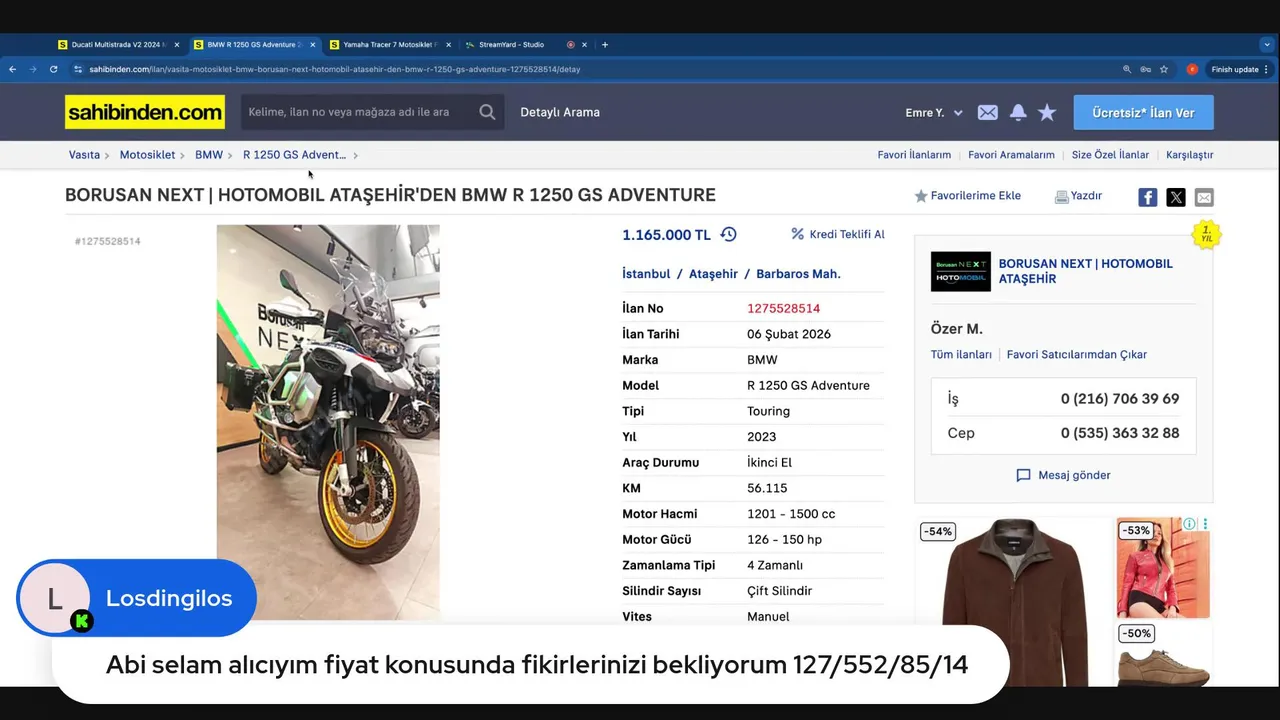Screen dimensions: 1280x720
Task: Open Karşılaştır menu
Action: pyautogui.click(x=1190, y=155)
